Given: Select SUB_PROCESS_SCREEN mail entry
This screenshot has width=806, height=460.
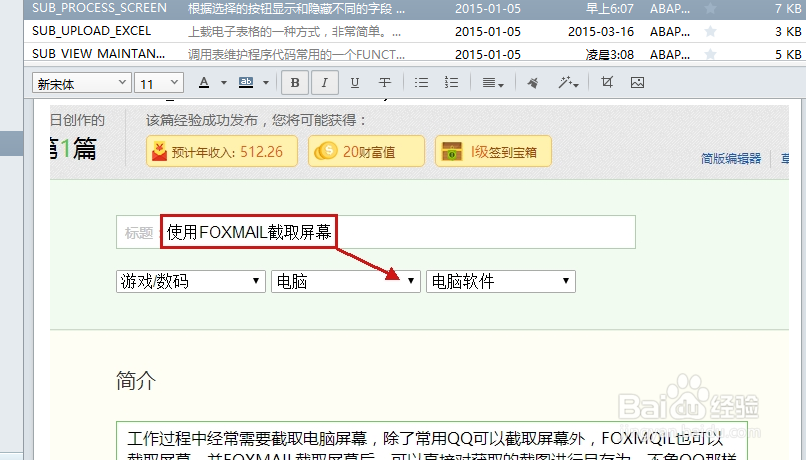Looking at the screenshot, I should [414, 9].
